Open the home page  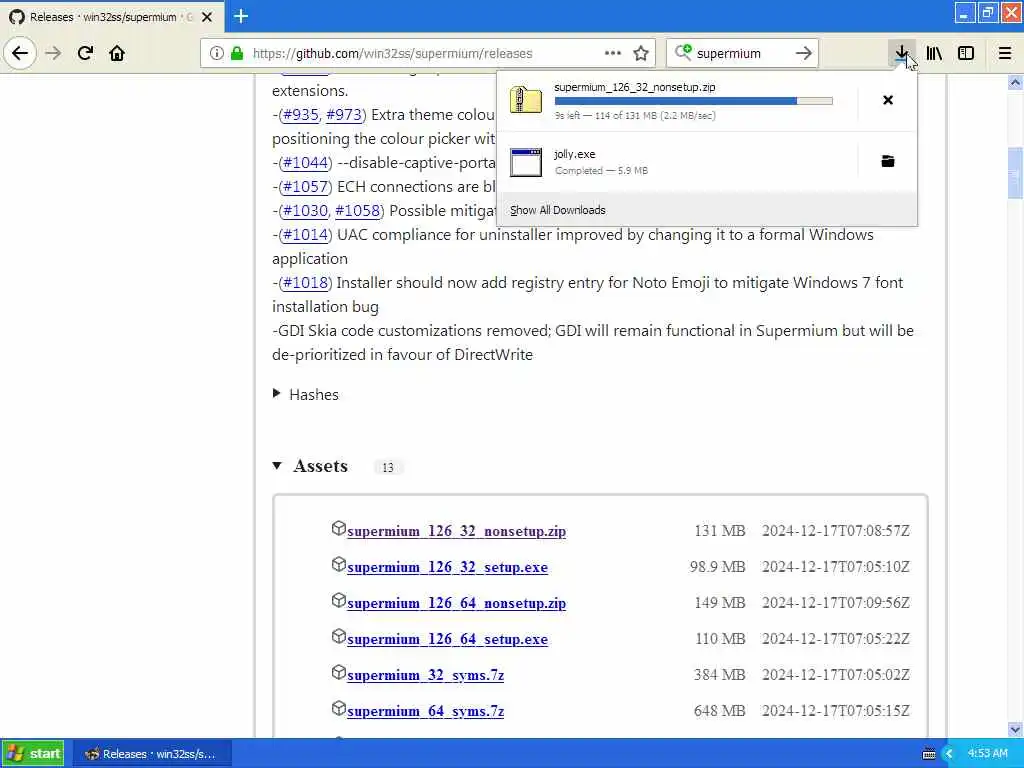click(117, 53)
